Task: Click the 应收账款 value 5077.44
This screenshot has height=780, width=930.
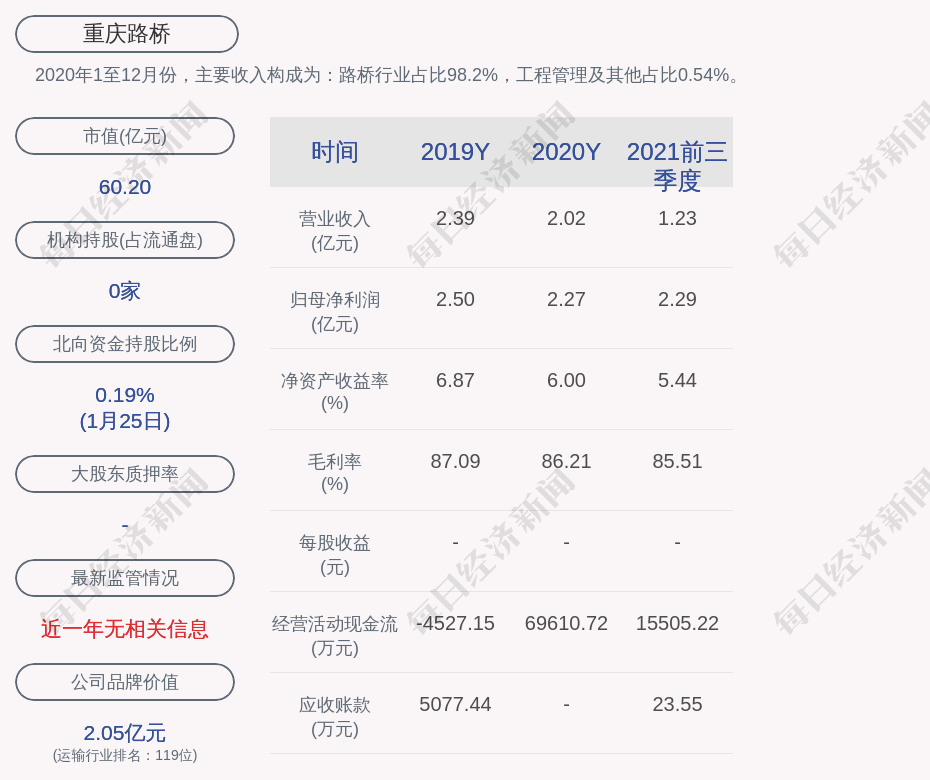Action: click(455, 704)
